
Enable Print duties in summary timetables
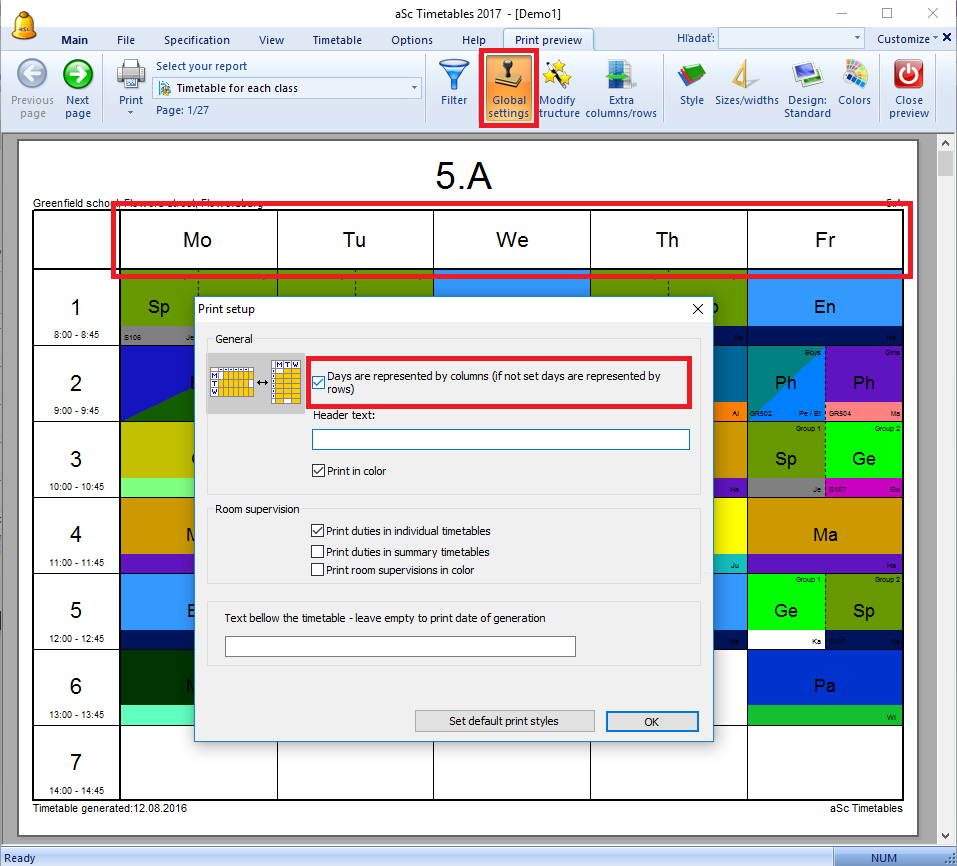coord(318,552)
